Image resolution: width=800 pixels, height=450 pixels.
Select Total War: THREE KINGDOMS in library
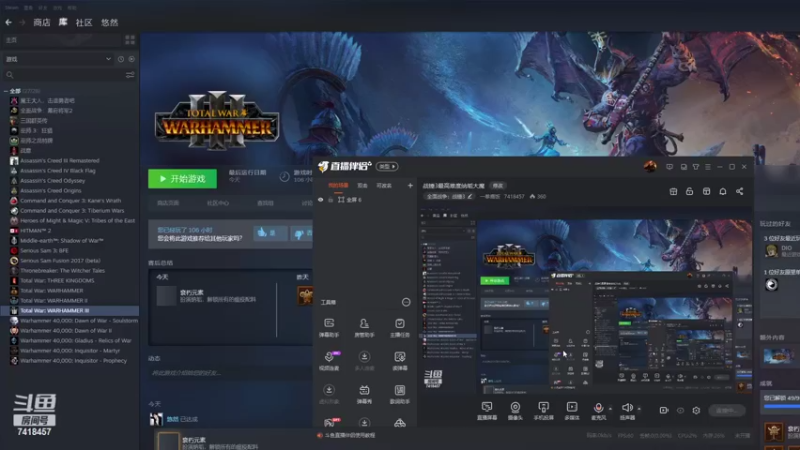click(x=57, y=281)
